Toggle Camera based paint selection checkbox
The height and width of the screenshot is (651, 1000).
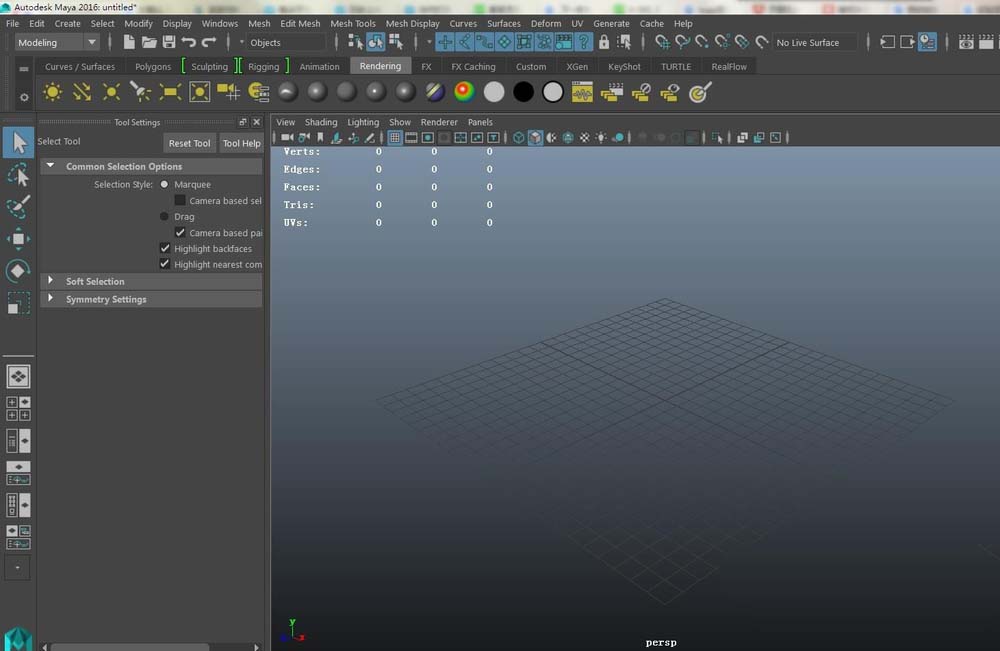click(x=180, y=233)
